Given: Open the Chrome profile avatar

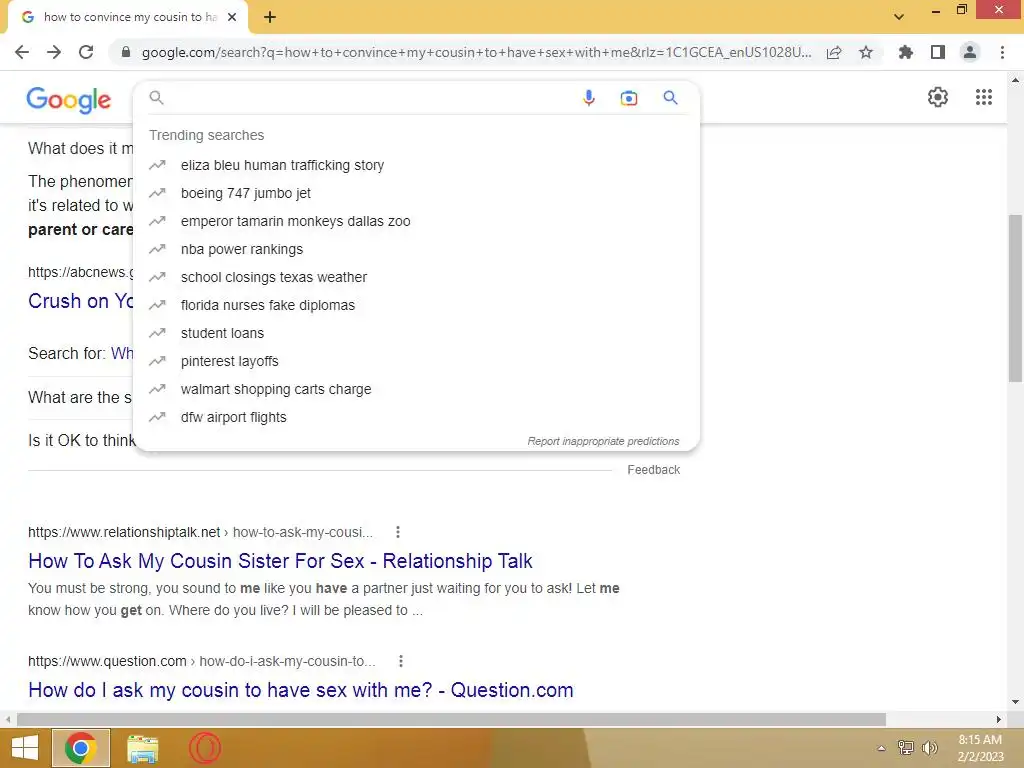Looking at the screenshot, I should click(970, 52).
